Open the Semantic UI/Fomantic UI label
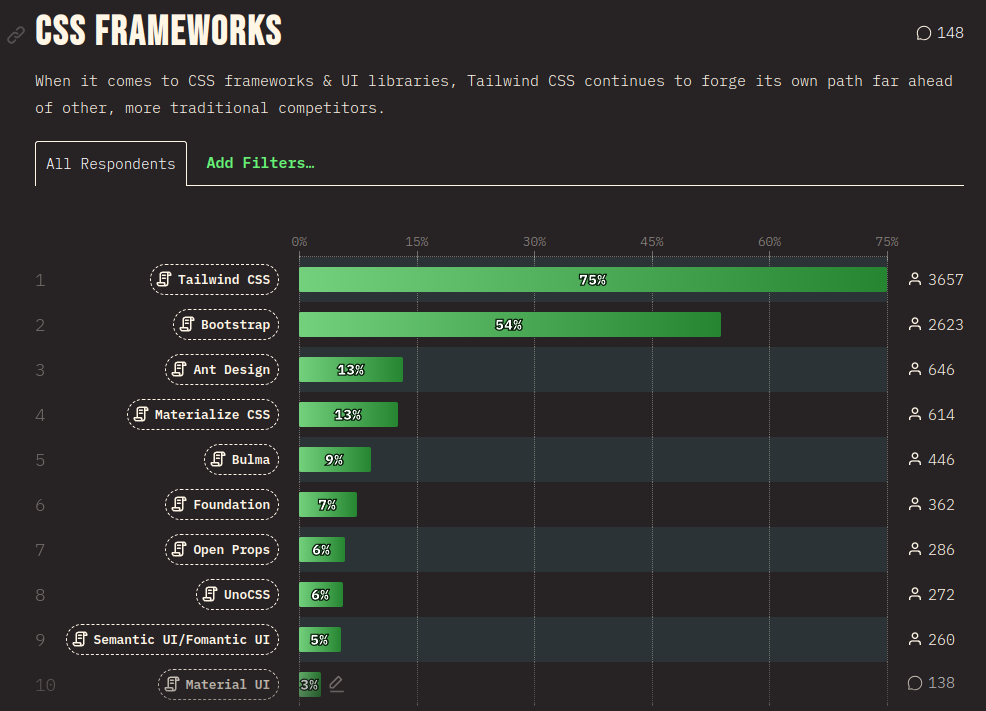This screenshot has height=711, width=986. pyautogui.click(x=172, y=640)
